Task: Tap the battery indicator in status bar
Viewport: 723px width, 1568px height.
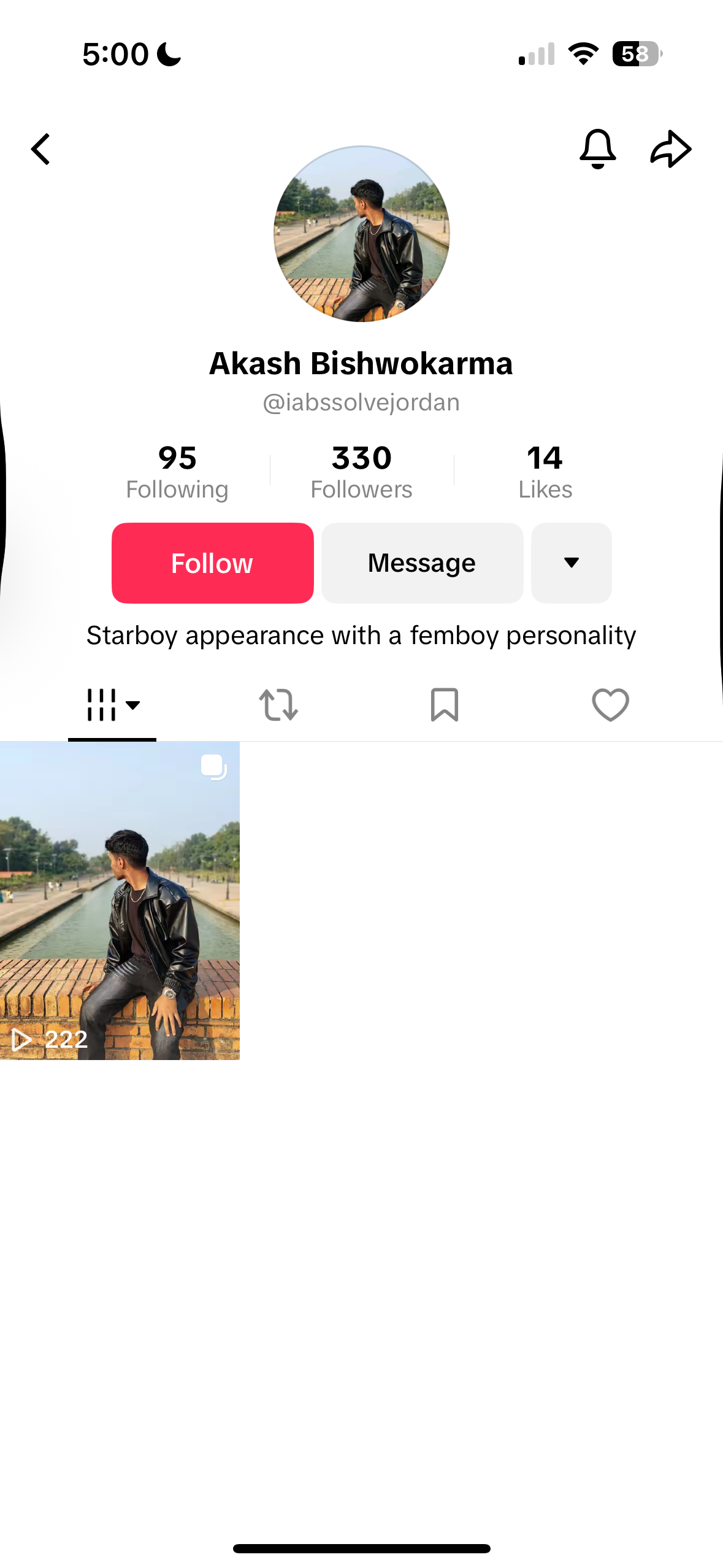Action: tap(637, 54)
